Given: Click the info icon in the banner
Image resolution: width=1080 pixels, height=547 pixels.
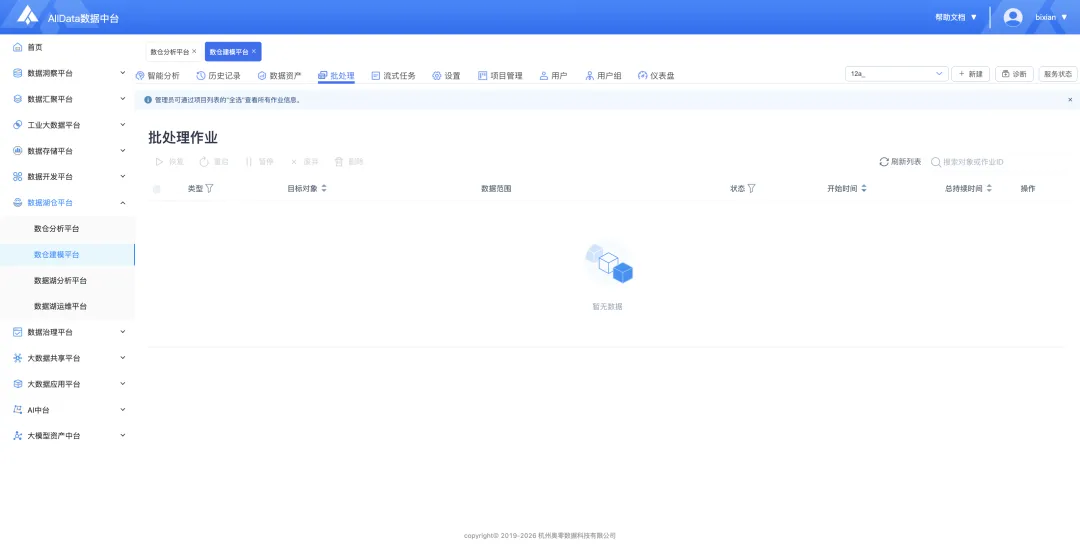Looking at the screenshot, I should (x=147, y=100).
